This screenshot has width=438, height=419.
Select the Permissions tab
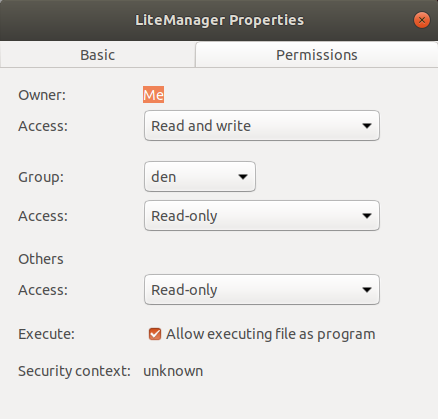click(317, 55)
